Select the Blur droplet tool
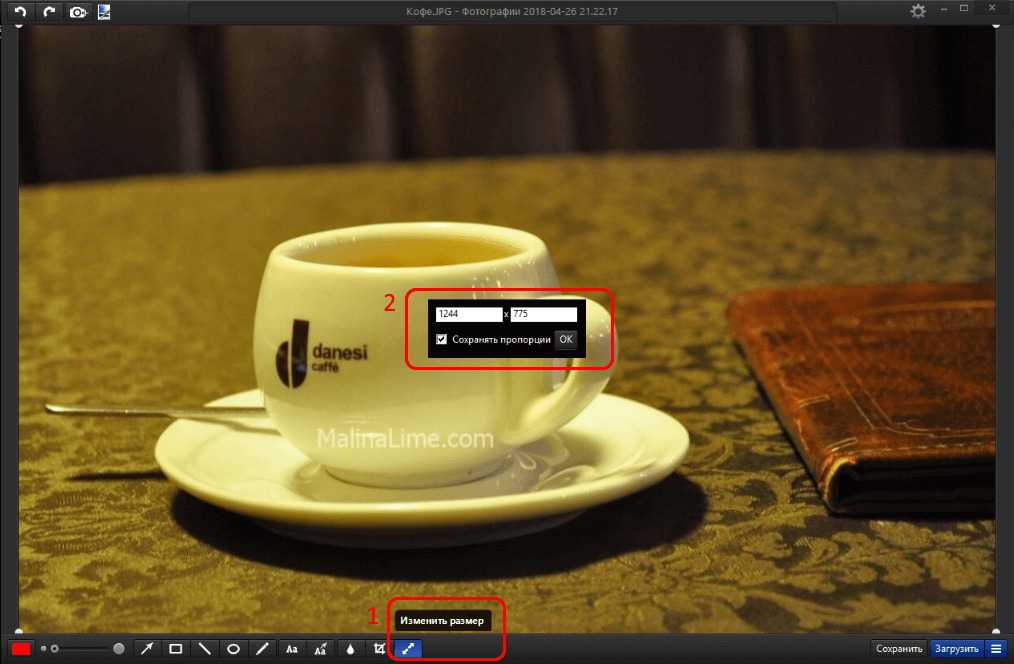This screenshot has width=1014, height=664. pos(350,649)
